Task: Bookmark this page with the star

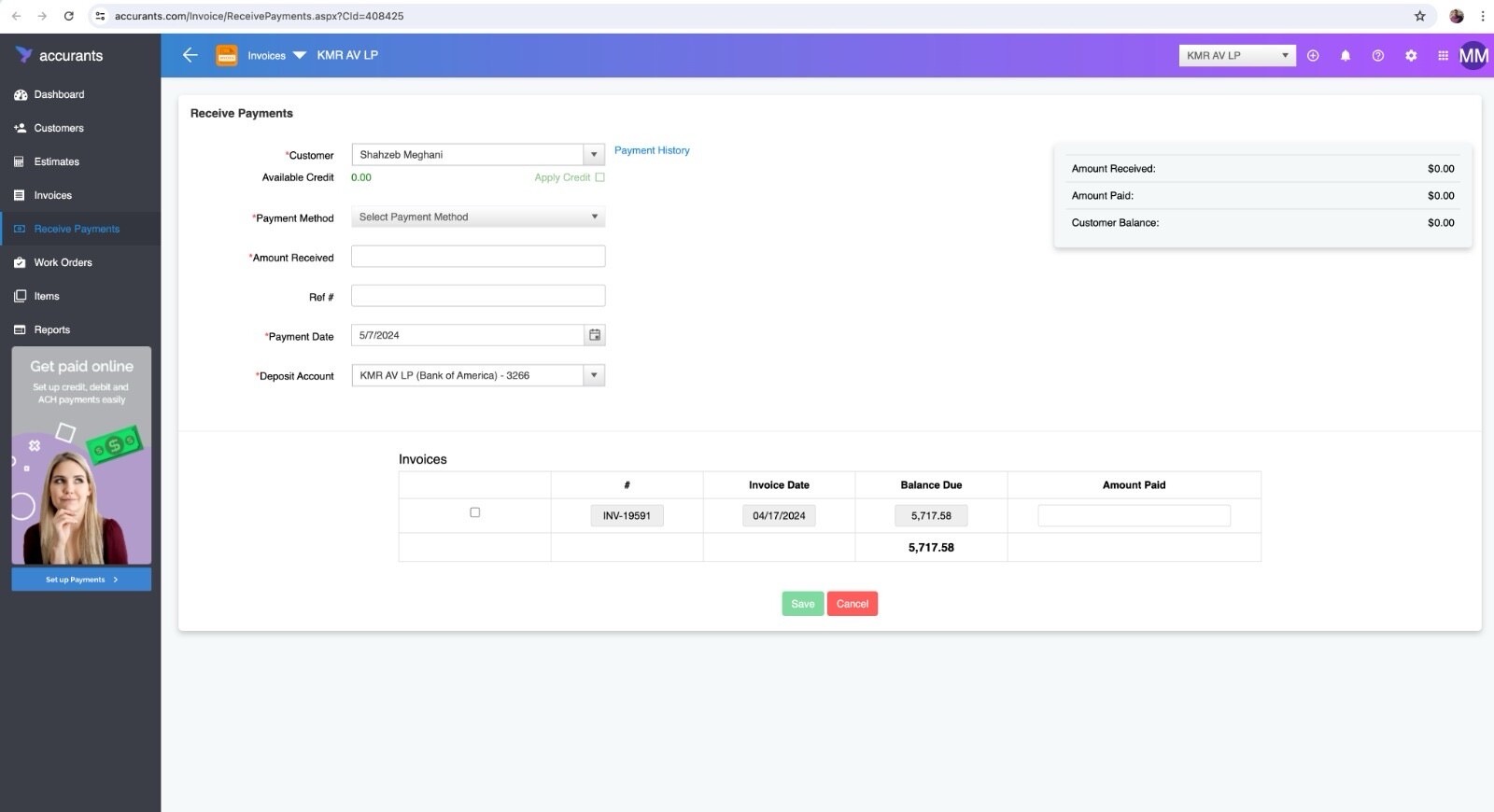Action: 1420,16
